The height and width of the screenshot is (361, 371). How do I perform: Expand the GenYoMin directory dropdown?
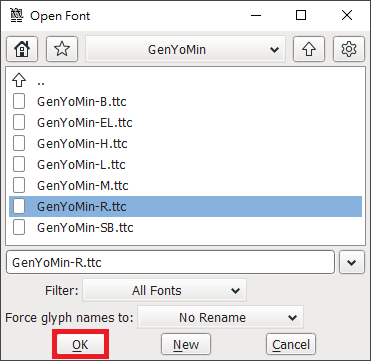pos(185,49)
